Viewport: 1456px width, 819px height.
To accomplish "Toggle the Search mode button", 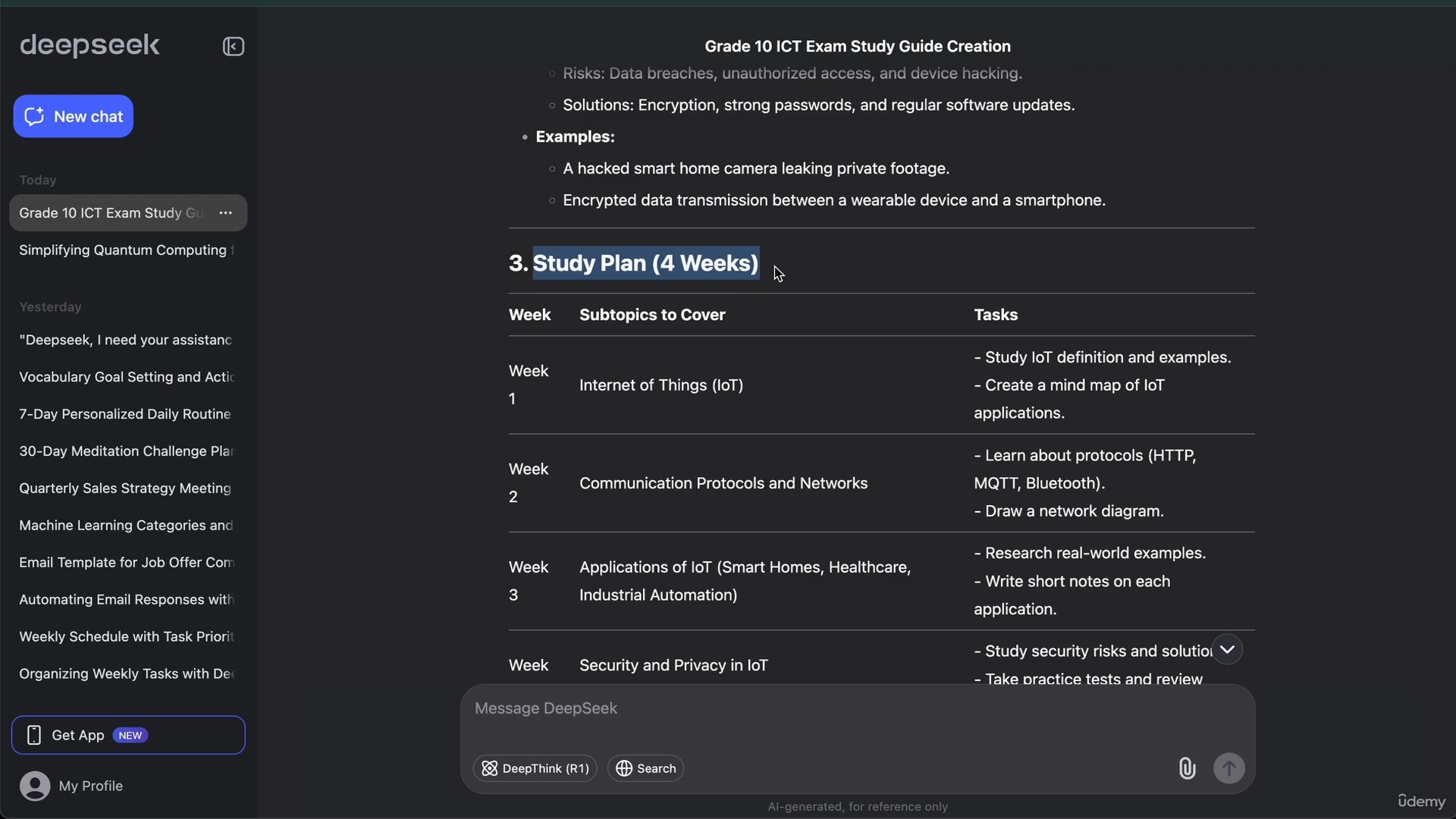I will (x=646, y=768).
